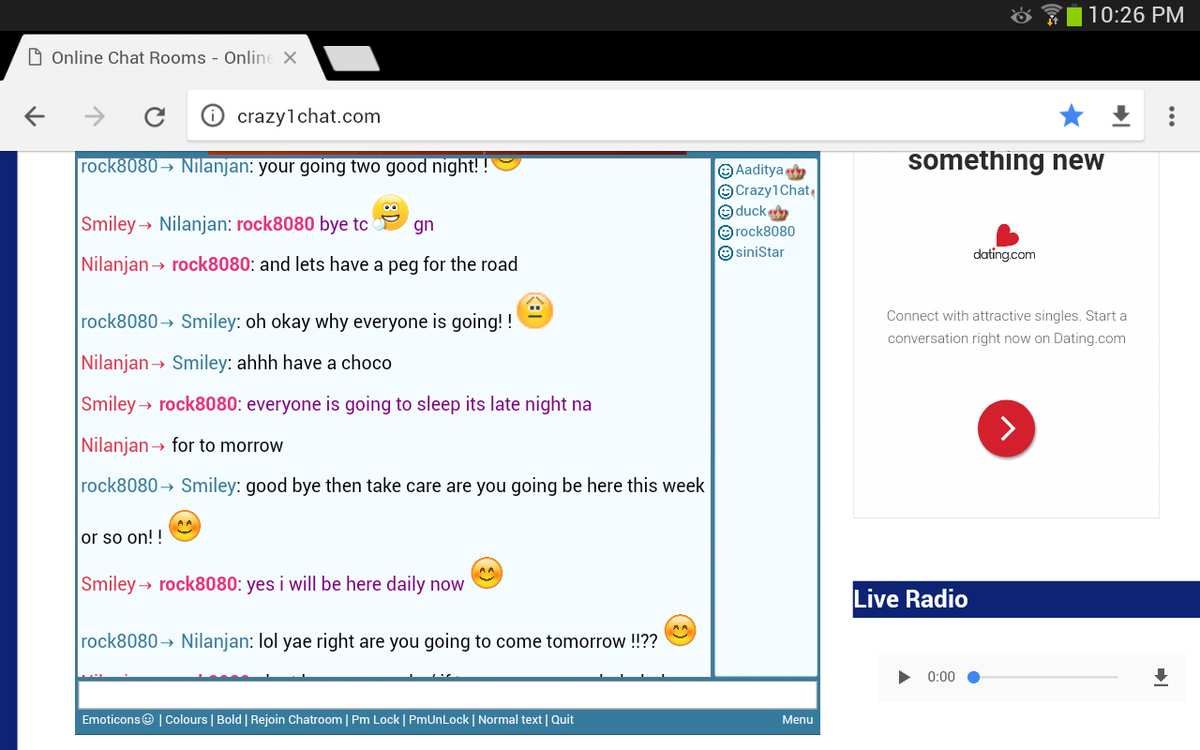
Task: Open Chrome three-dot overflow menu
Action: (1171, 116)
